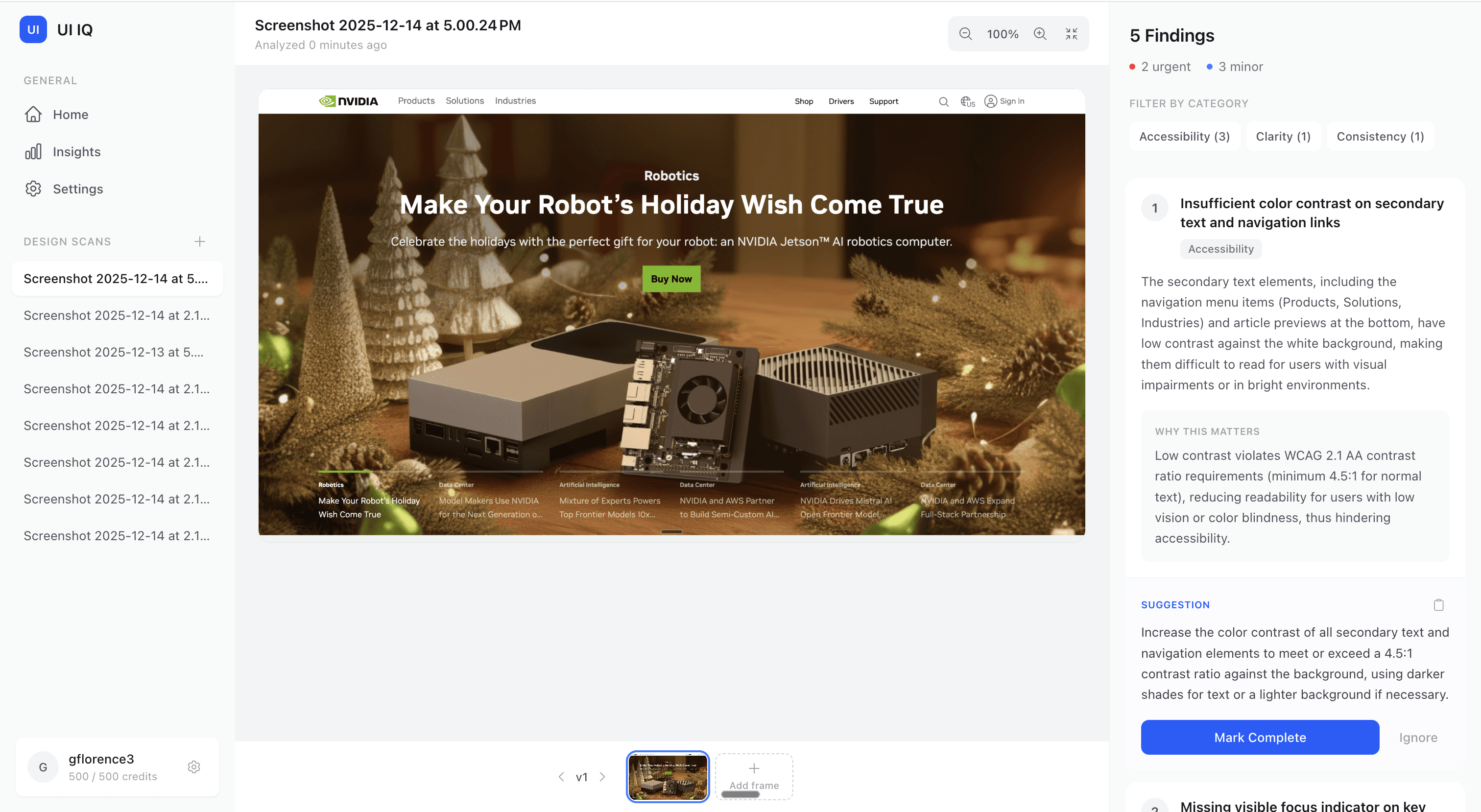
Task: Collapse the canvas with the fit-screen arrows icon
Action: [x=1071, y=34]
